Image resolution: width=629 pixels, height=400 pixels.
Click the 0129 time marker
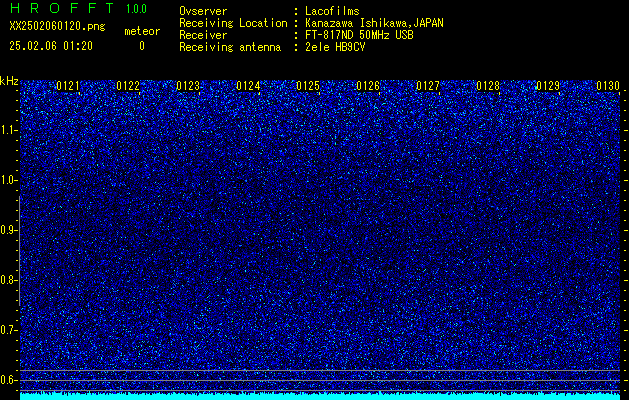(x=548, y=86)
